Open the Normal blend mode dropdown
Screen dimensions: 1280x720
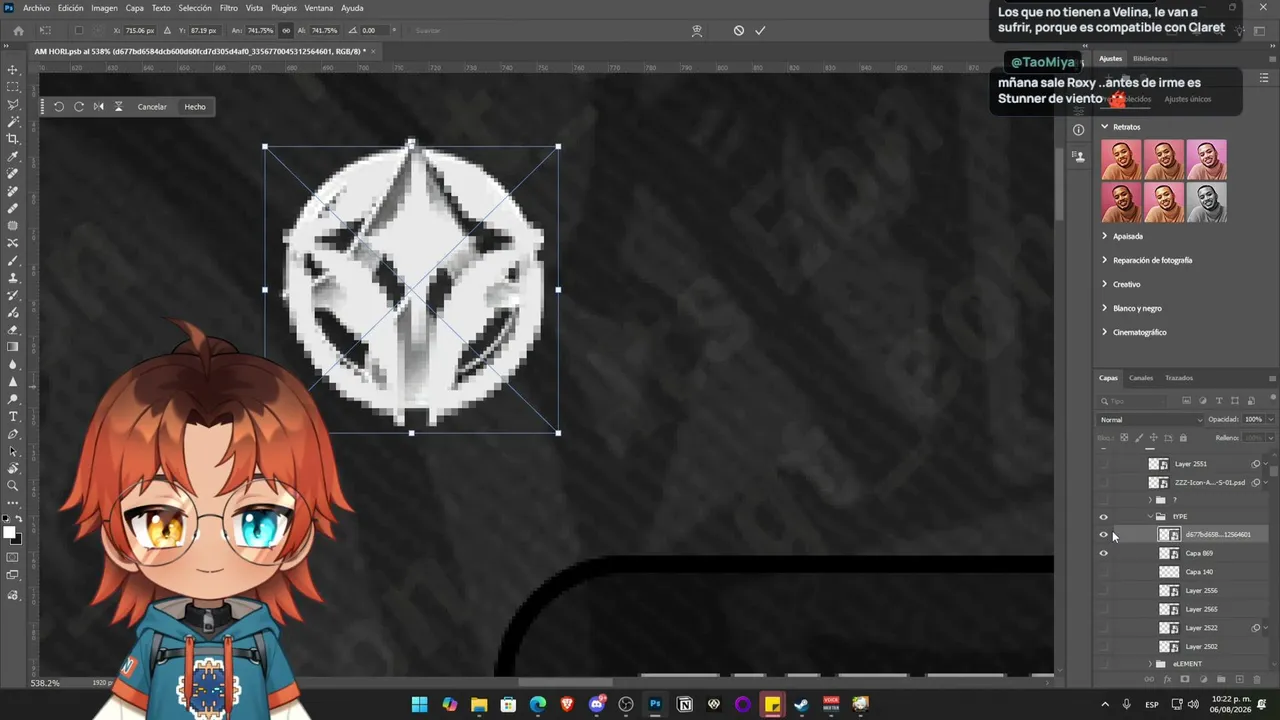(1151, 420)
